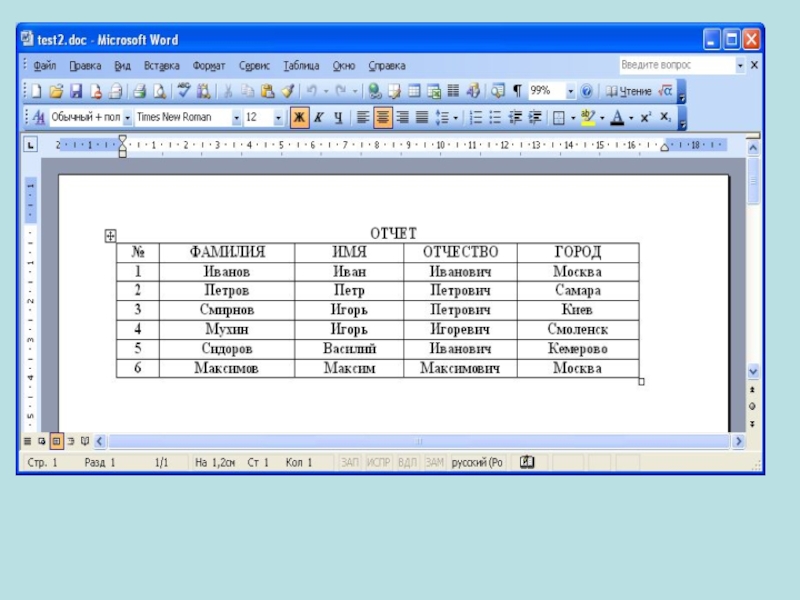Image resolution: width=800 pixels, height=600 pixels.
Task: Toggle centered alignment
Action: pos(383,118)
